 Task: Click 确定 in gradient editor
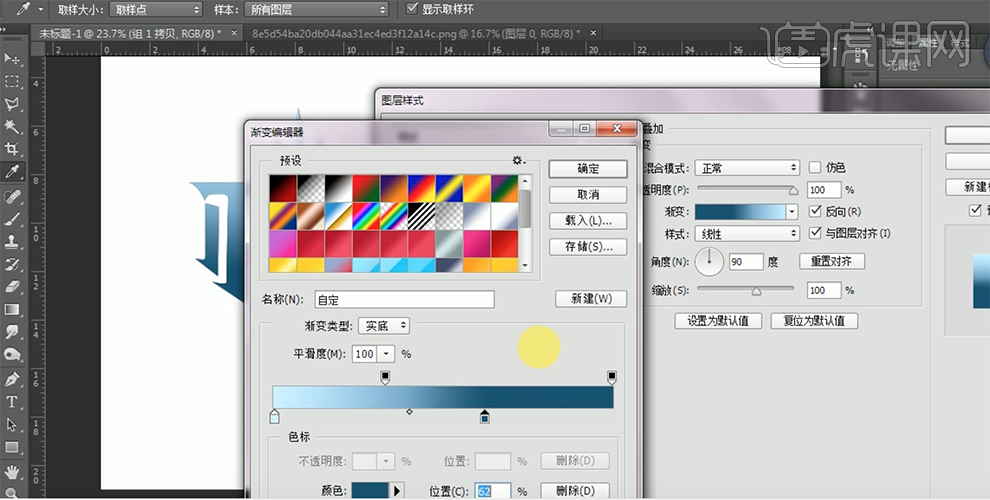588,169
